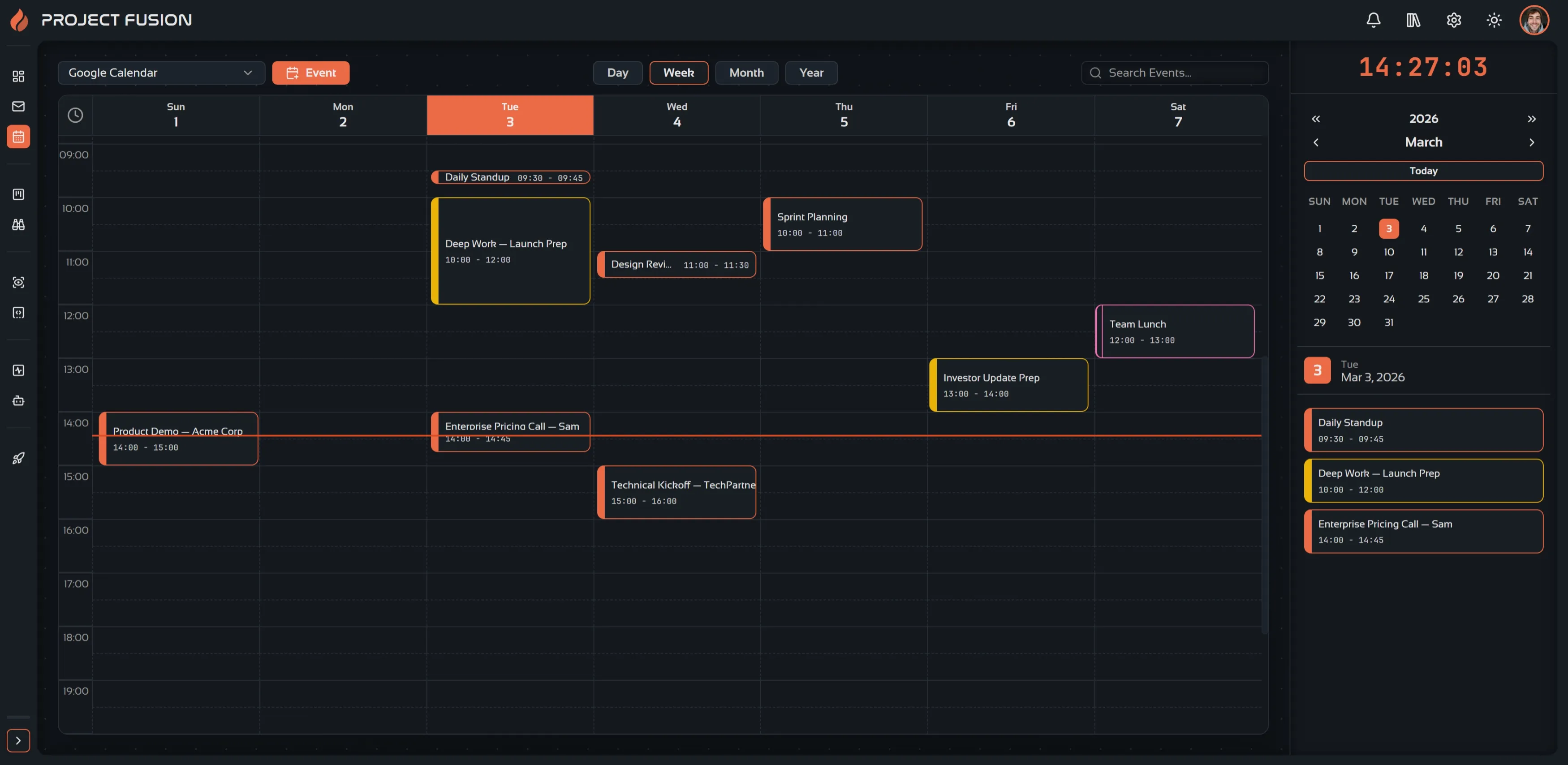Toggle light theme with sun icon

coord(1494,20)
